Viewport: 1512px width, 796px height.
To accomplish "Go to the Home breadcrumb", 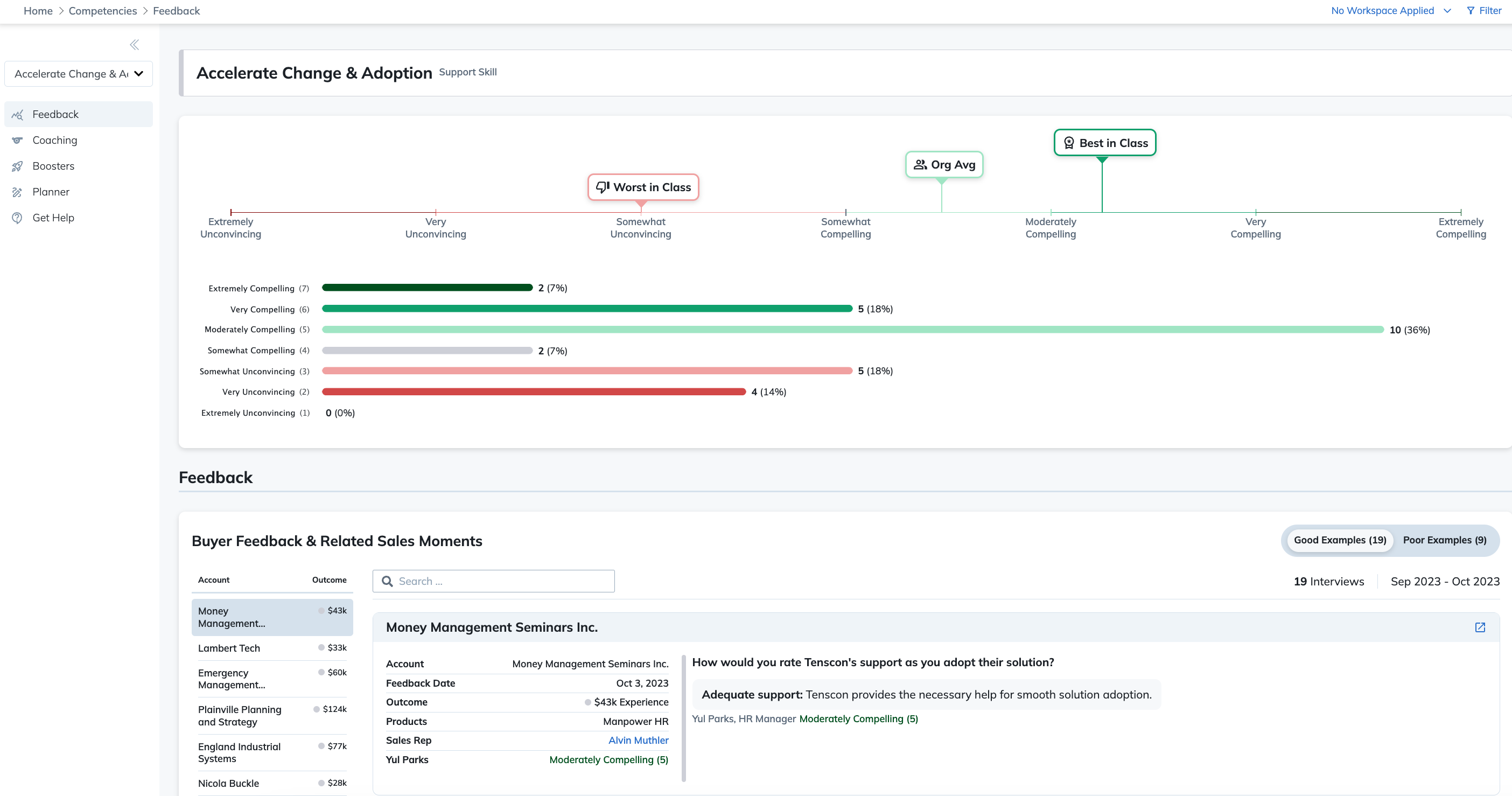I will (x=38, y=11).
